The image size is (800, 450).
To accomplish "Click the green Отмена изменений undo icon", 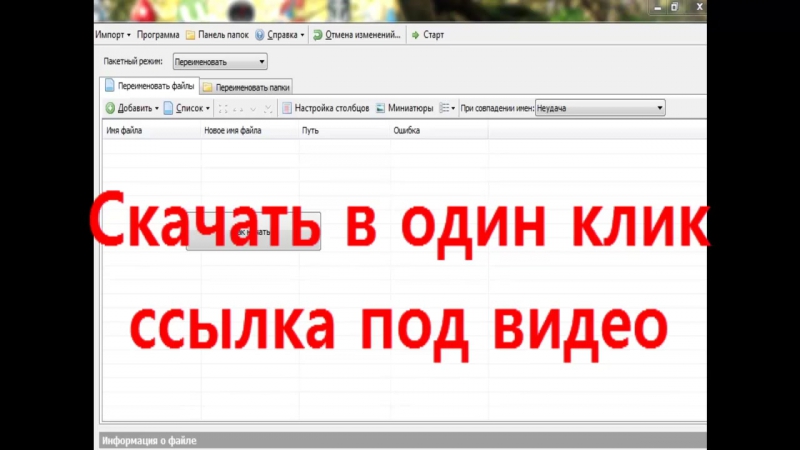I will (x=317, y=35).
